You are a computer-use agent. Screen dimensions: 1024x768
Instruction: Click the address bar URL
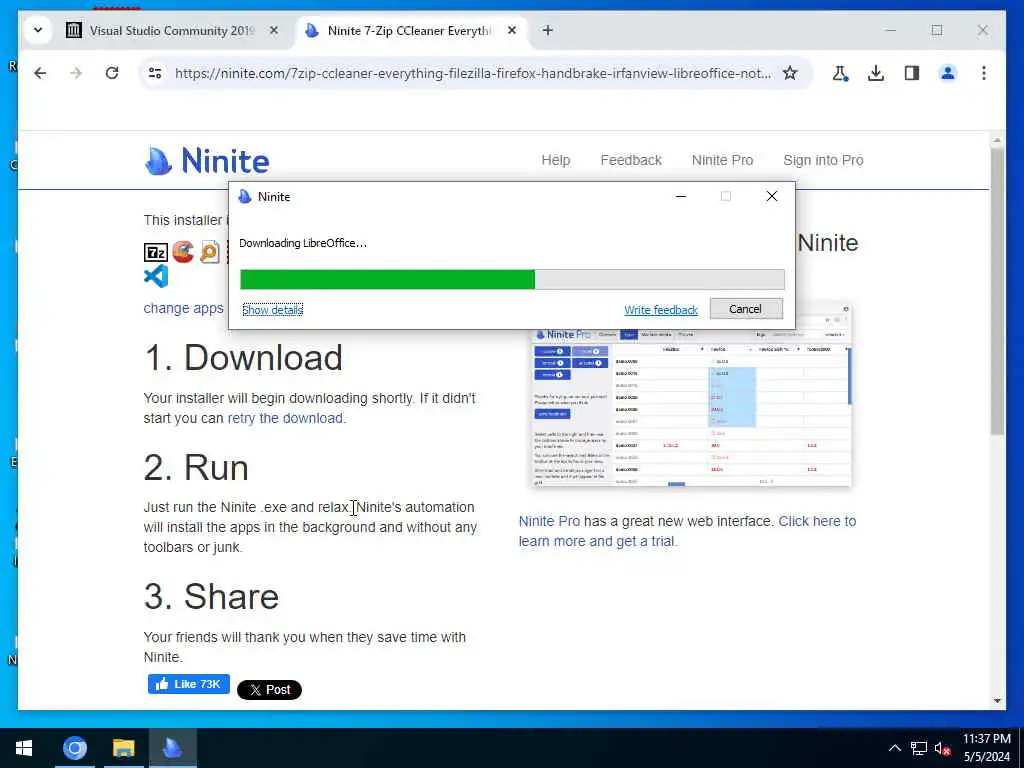coord(473,73)
